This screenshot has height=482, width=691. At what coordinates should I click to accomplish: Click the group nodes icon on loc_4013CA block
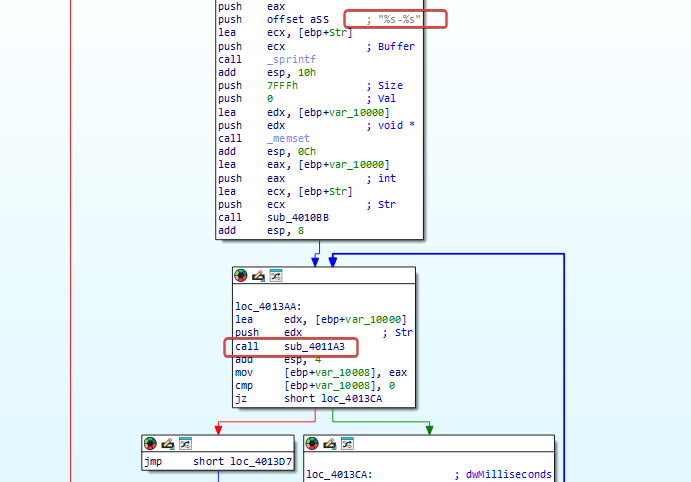point(347,443)
